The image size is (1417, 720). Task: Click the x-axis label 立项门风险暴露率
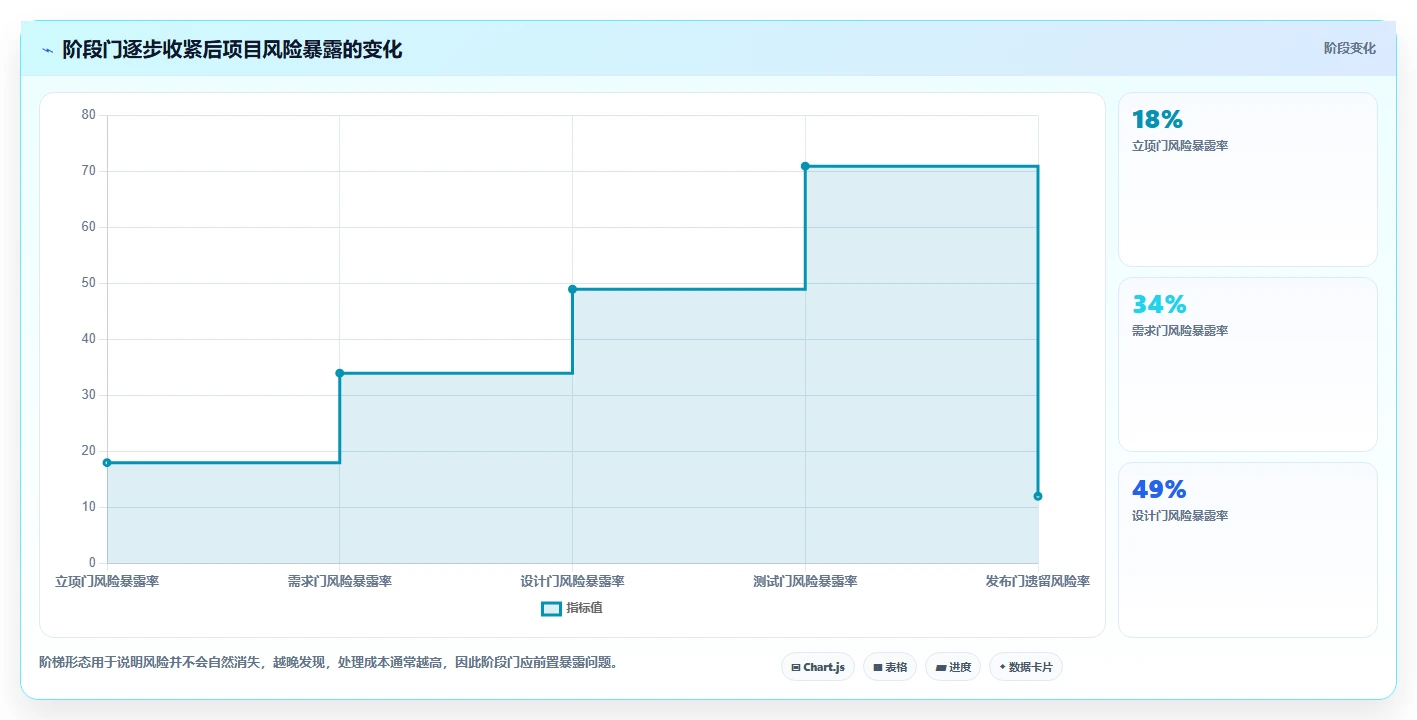[x=107, y=581]
